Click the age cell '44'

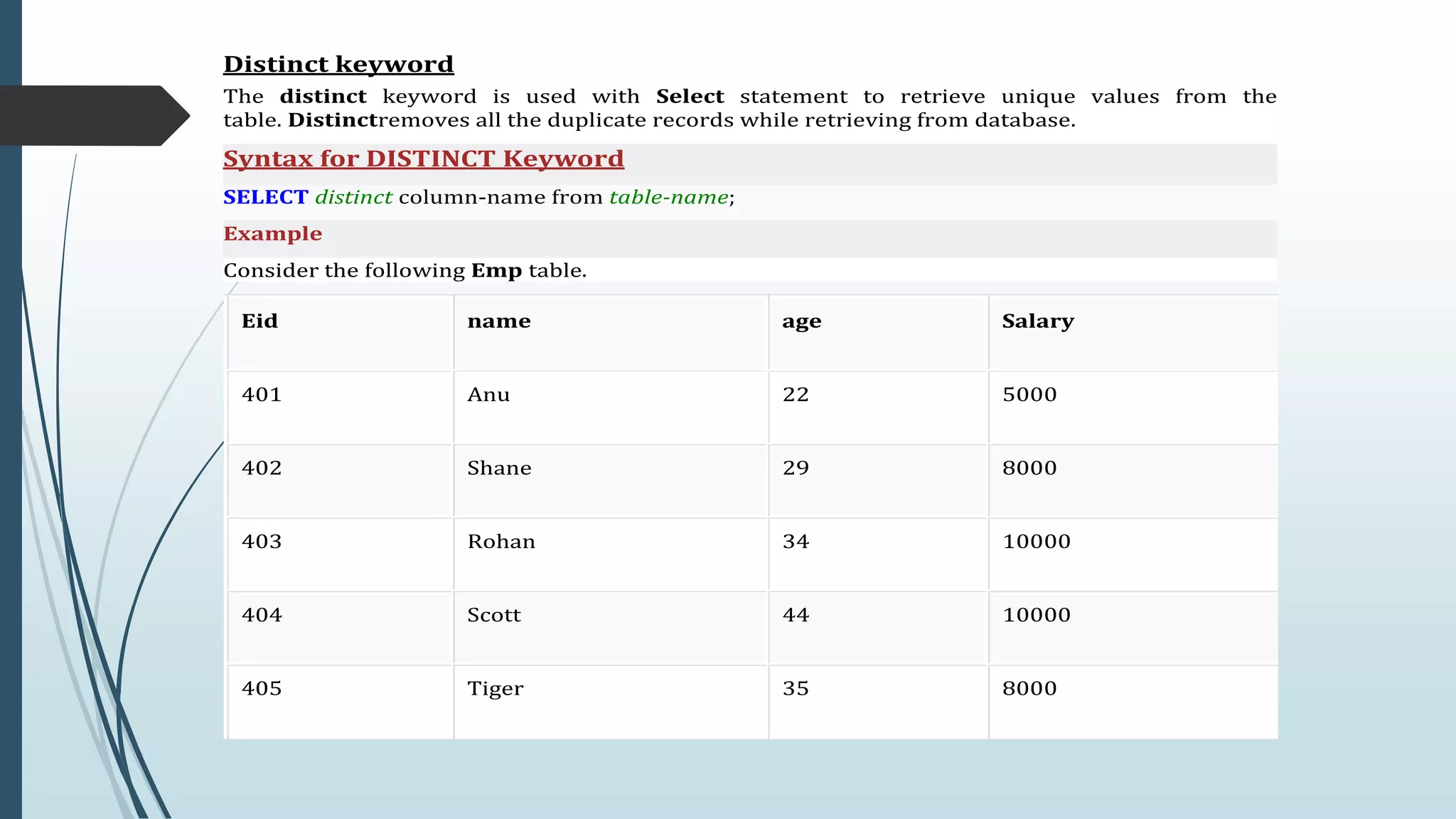[x=879, y=628]
